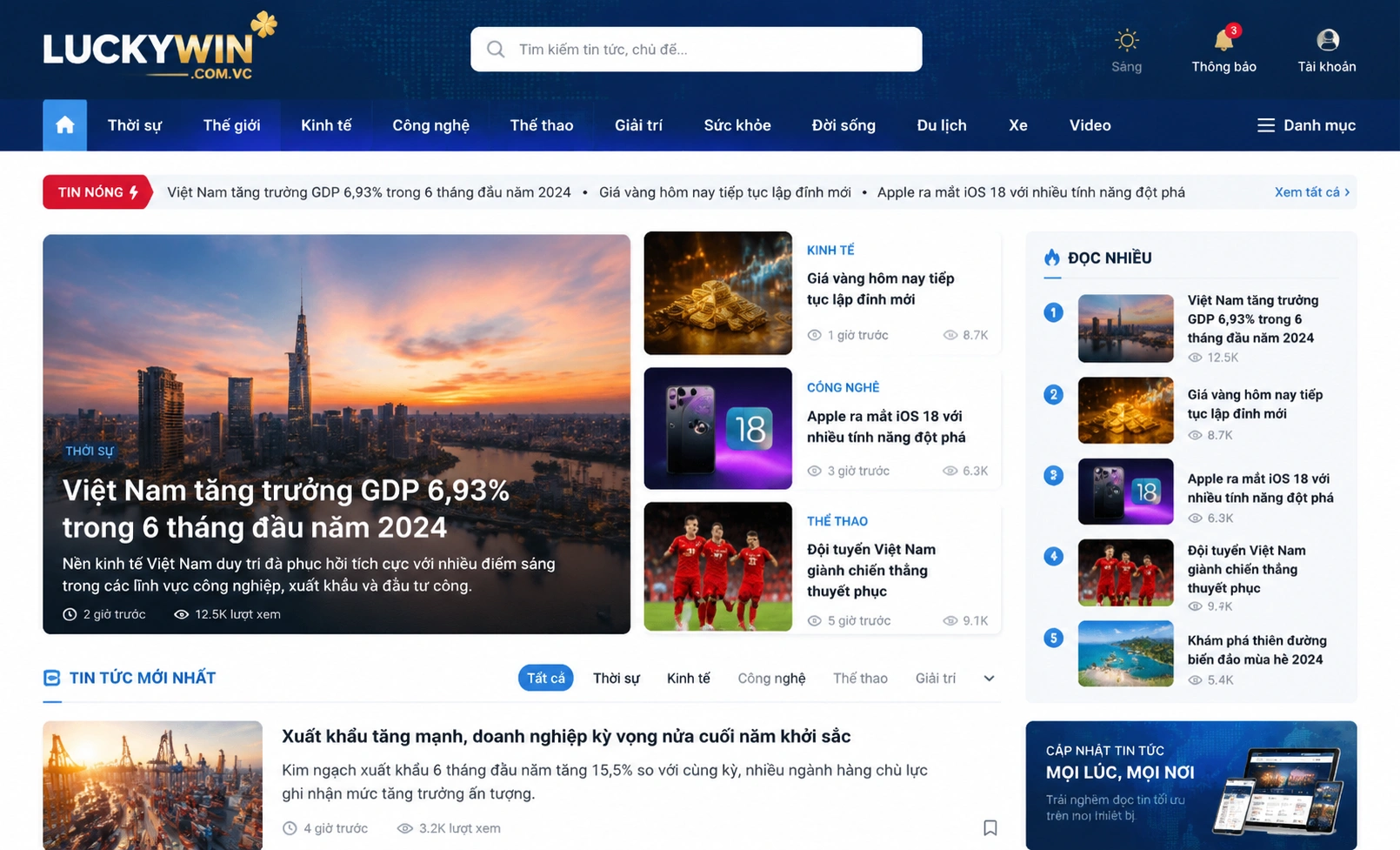Image resolution: width=1400 pixels, height=850 pixels.
Task: Open the Tài khoản account icon
Action: (x=1327, y=40)
